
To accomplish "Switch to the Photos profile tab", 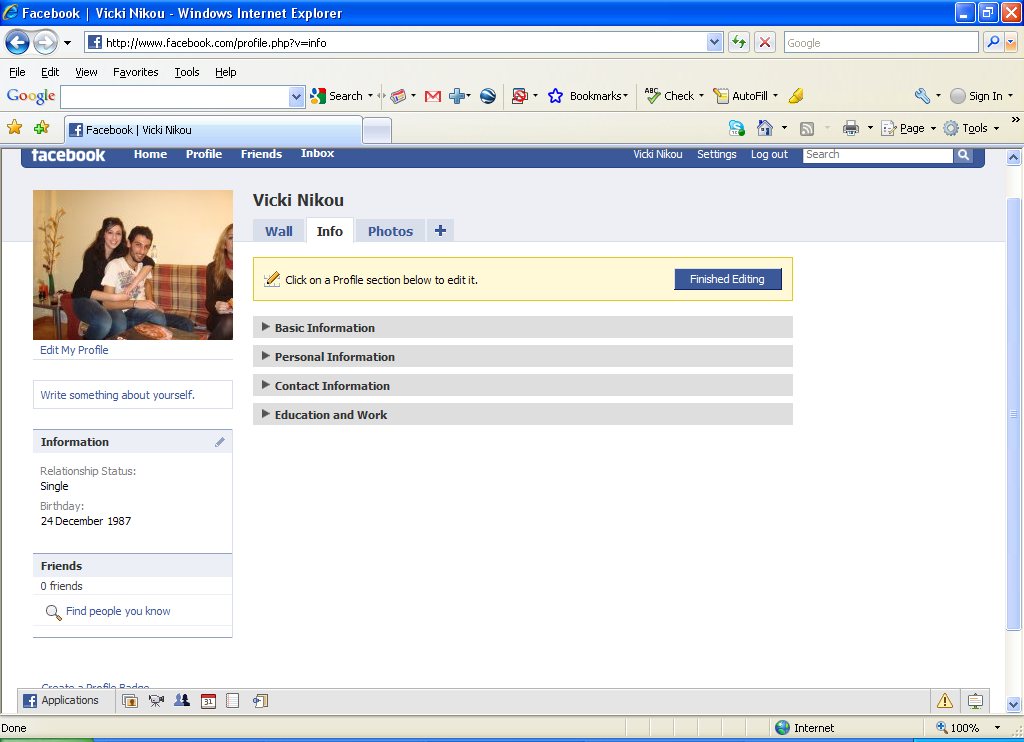I will click(391, 231).
